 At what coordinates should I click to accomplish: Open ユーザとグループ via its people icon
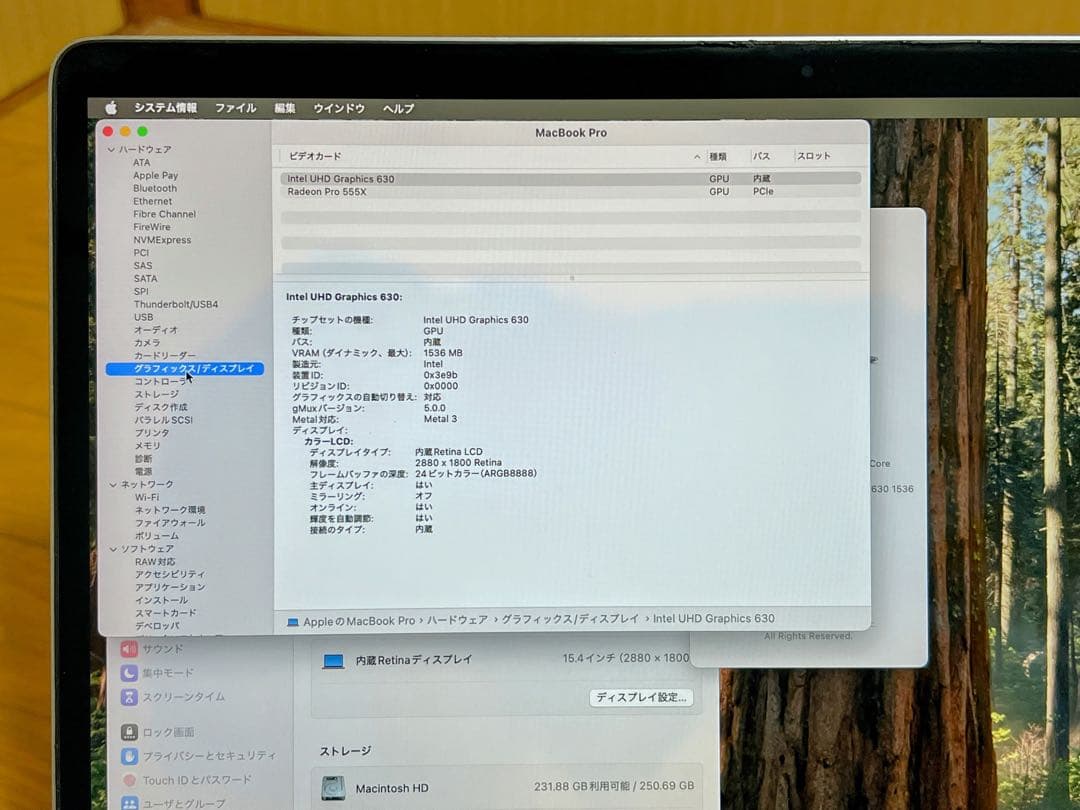(128, 802)
